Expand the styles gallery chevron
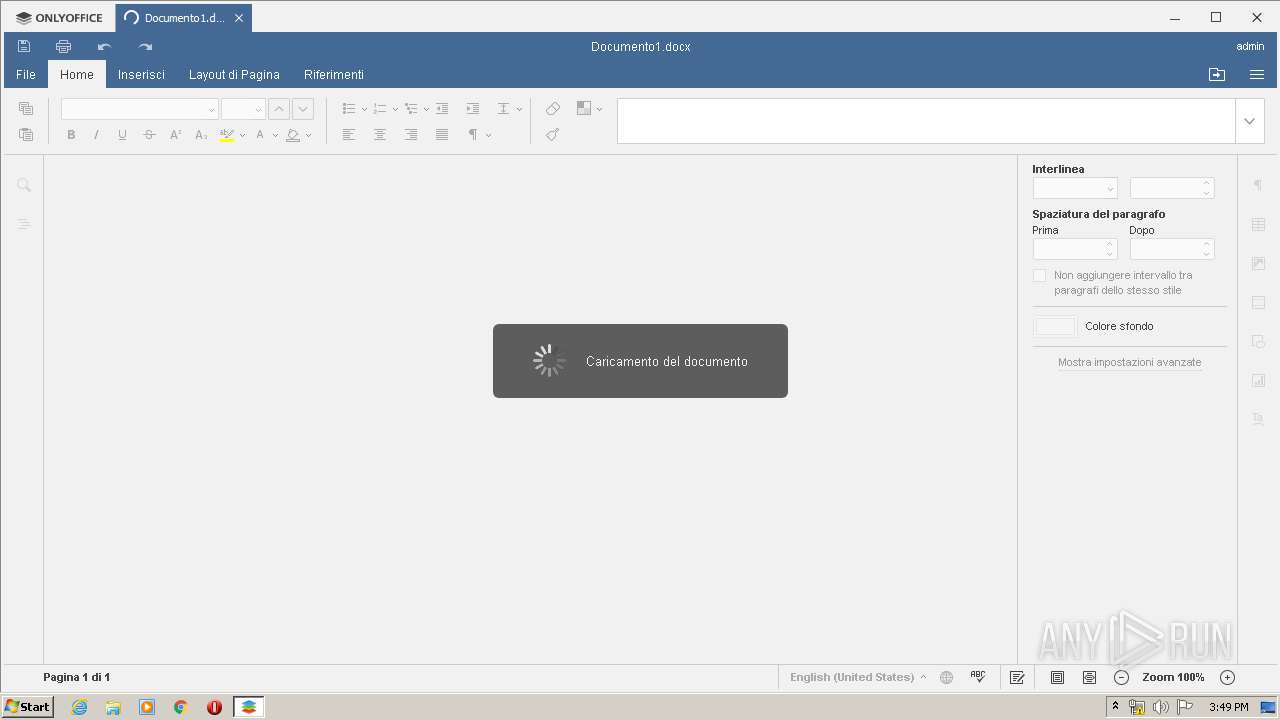 tap(1249, 121)
